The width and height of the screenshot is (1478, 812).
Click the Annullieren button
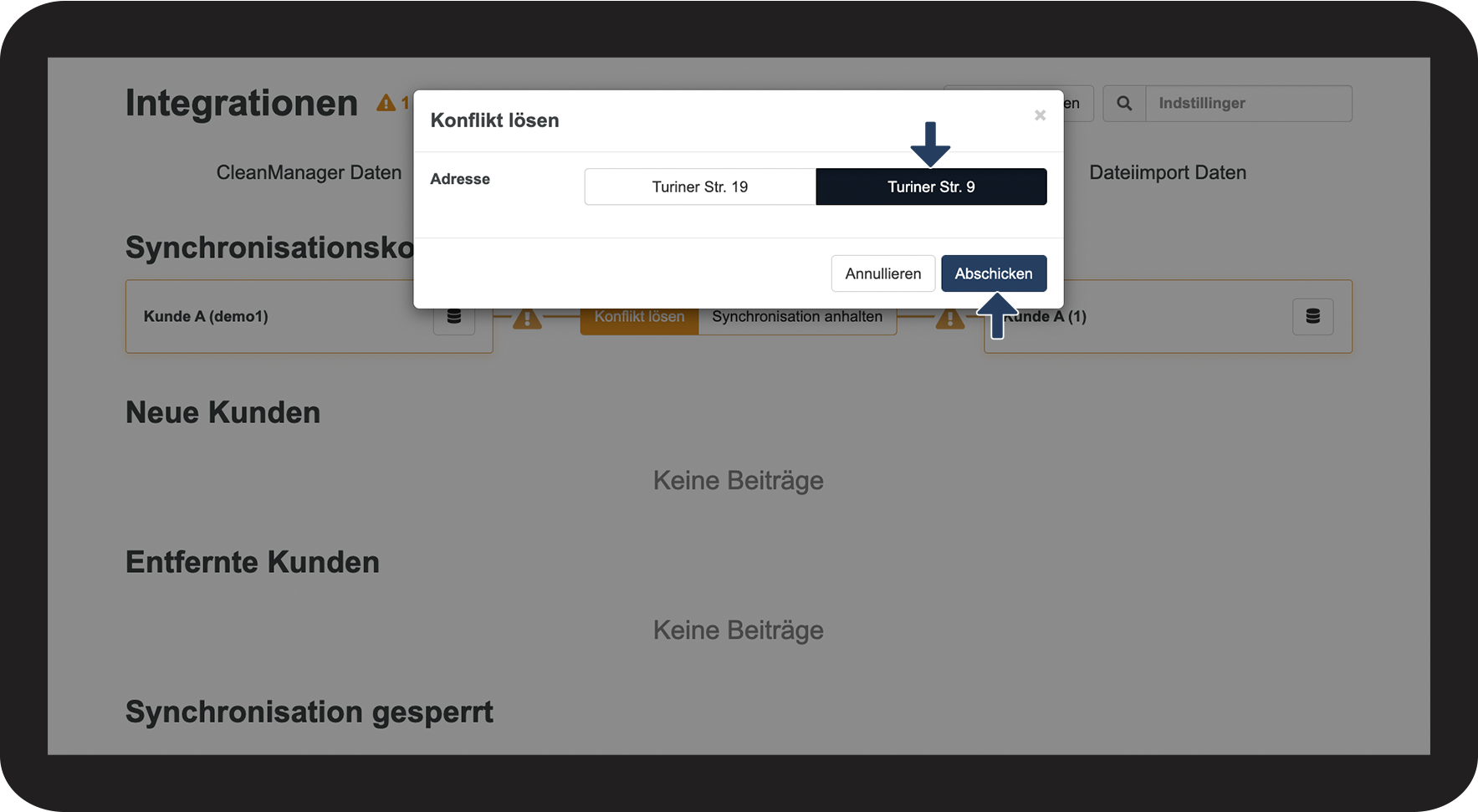pyautogui.click(x=882, y=273)
